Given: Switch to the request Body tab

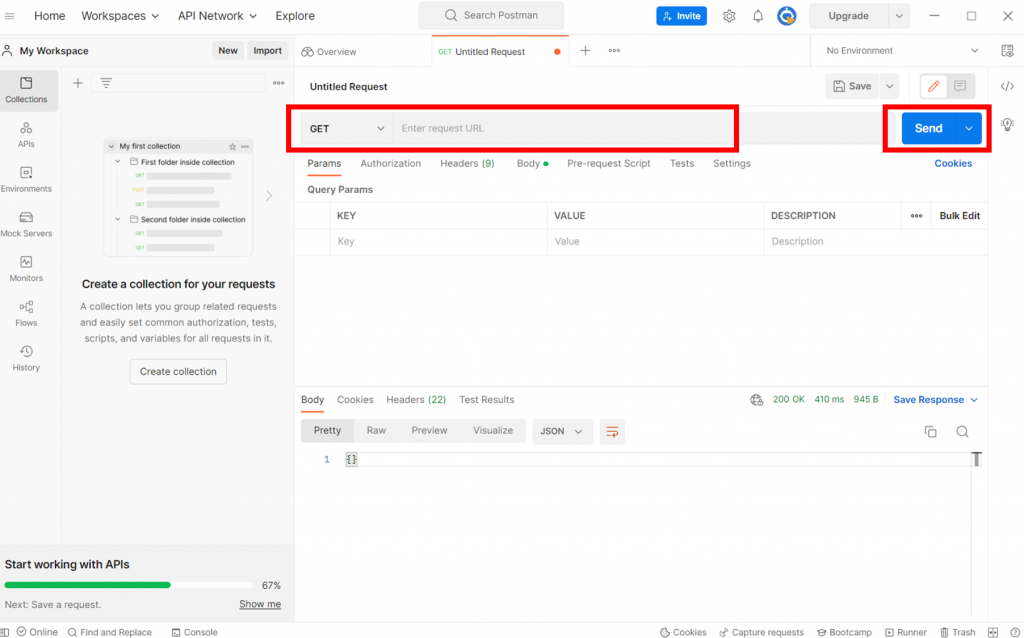Looking at the screenshot, I should 532,163.
